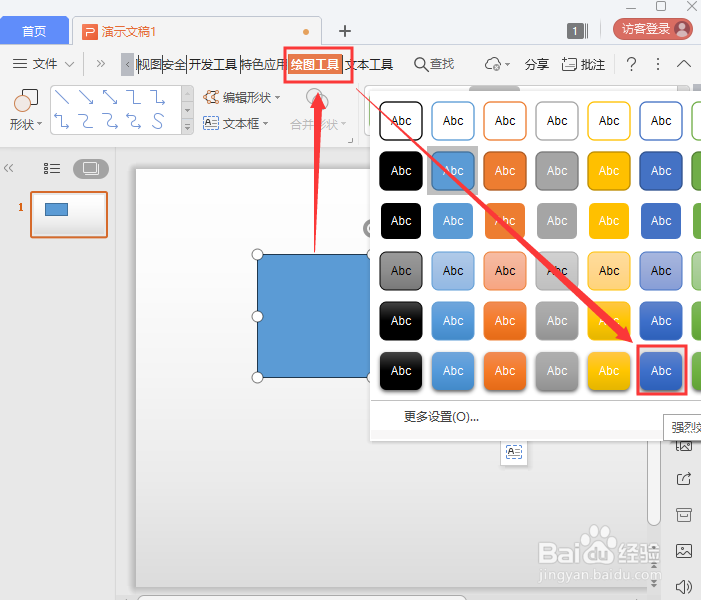Switch to the 文本工具 tab
Screen dimensions: 701x600
369,65
